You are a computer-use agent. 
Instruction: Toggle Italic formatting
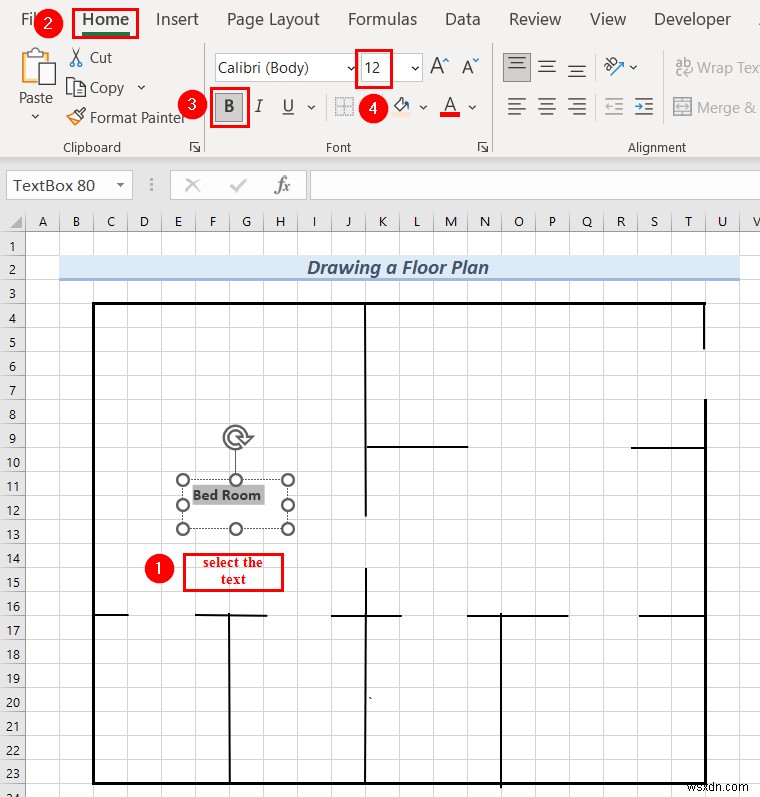(x=259, y=107)
